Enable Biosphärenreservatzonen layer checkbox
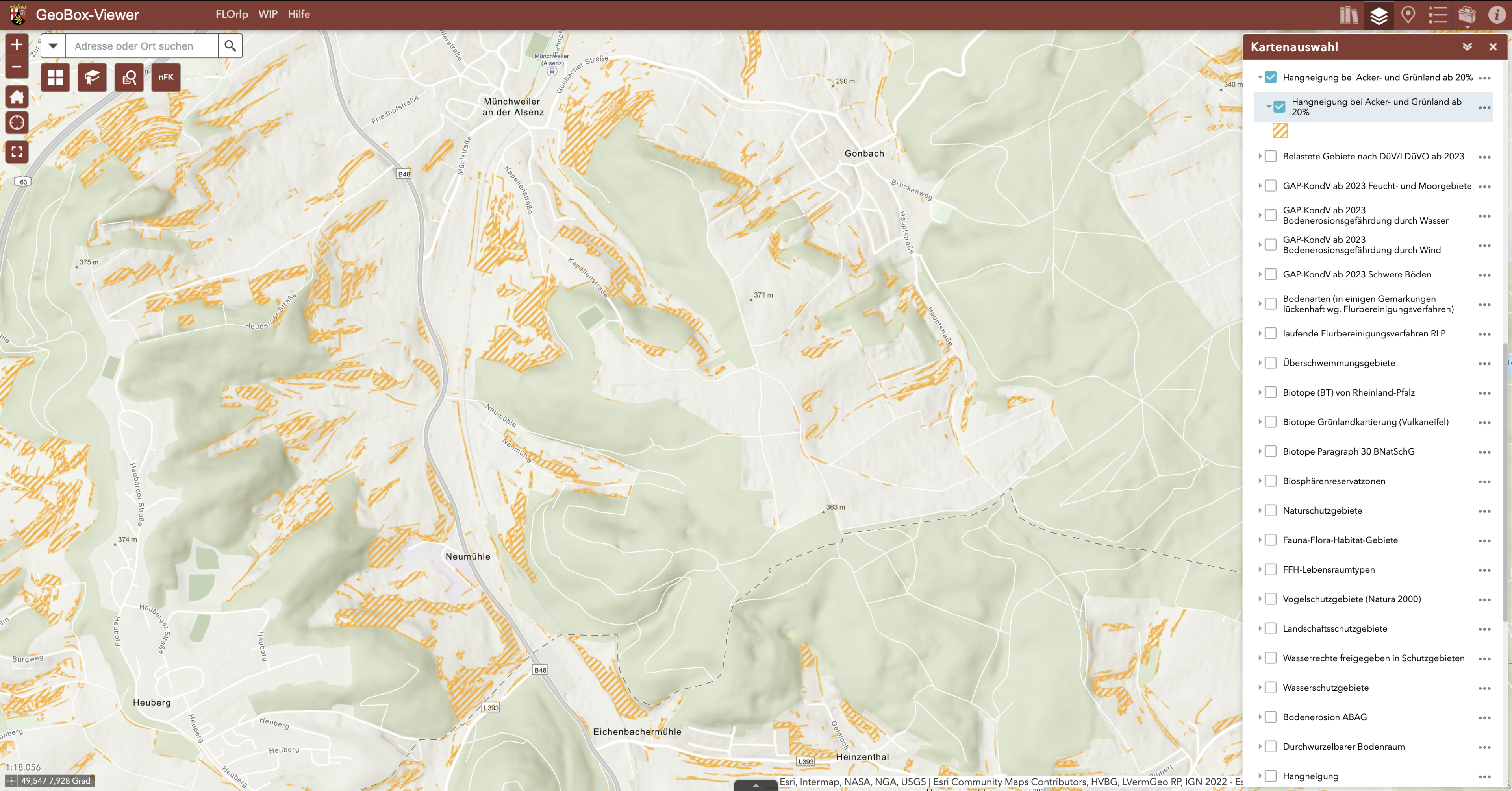The image size is (1512, 791). [1270, 481]
